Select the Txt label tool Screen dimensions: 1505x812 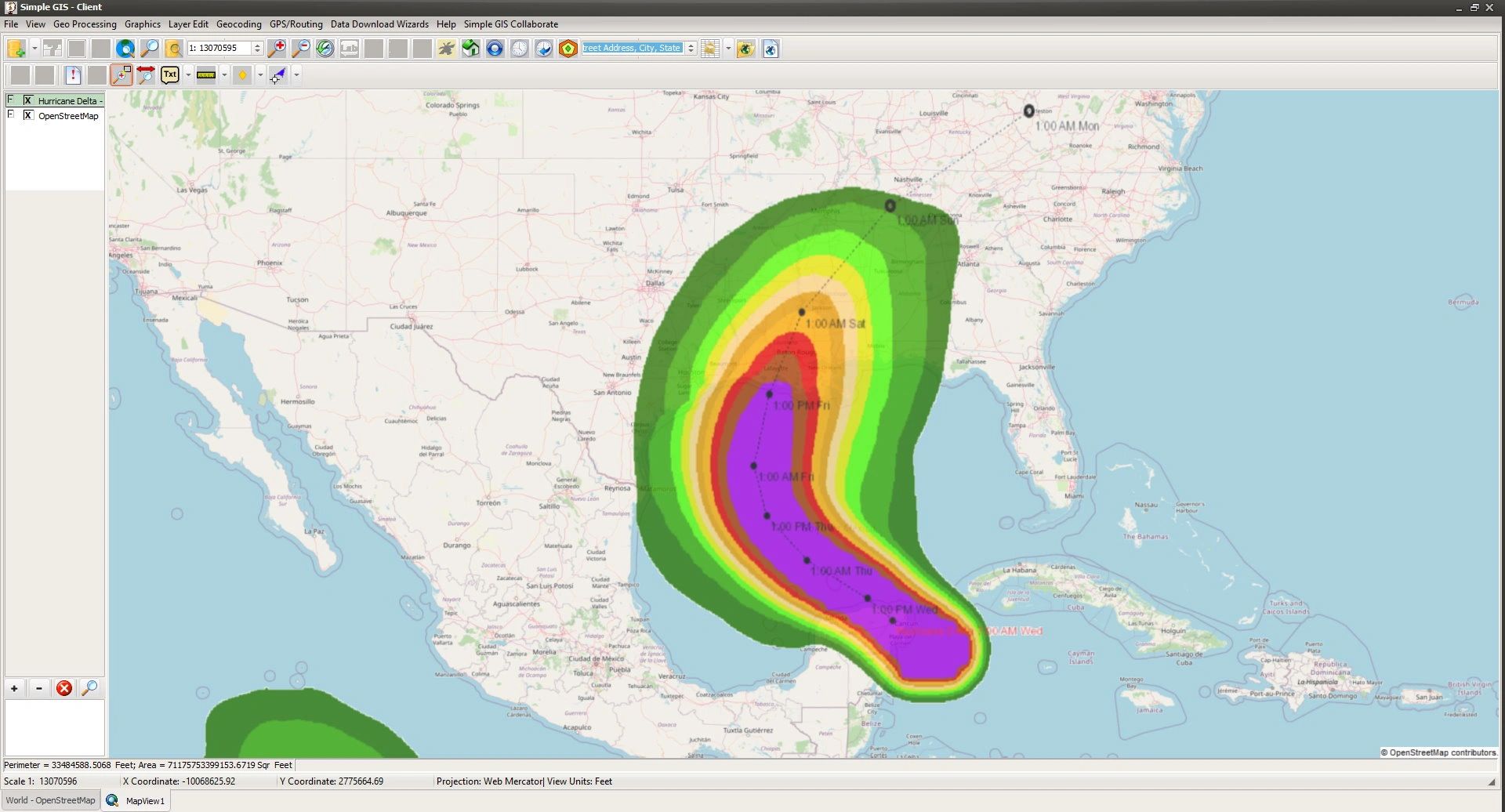[x=169, y=75]
